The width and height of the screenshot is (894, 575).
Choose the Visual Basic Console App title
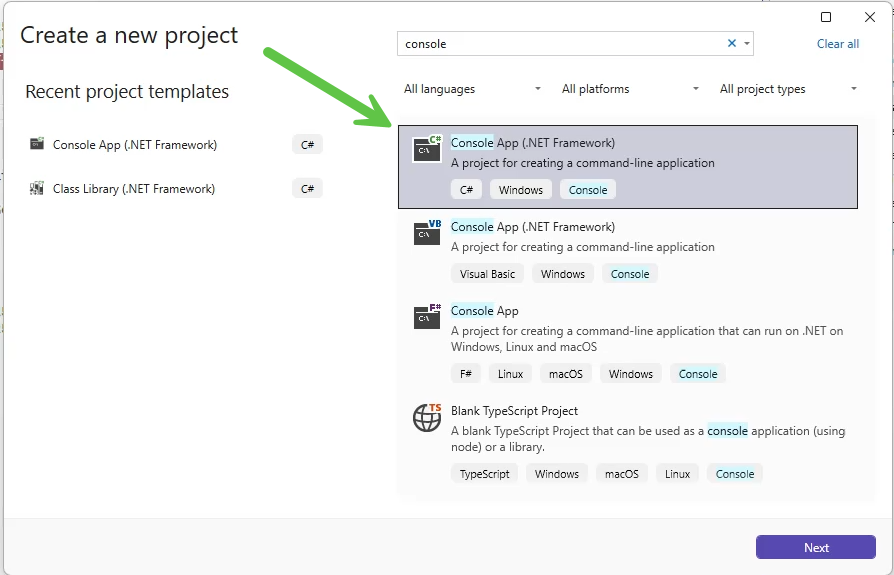click(x=533, y=227)
